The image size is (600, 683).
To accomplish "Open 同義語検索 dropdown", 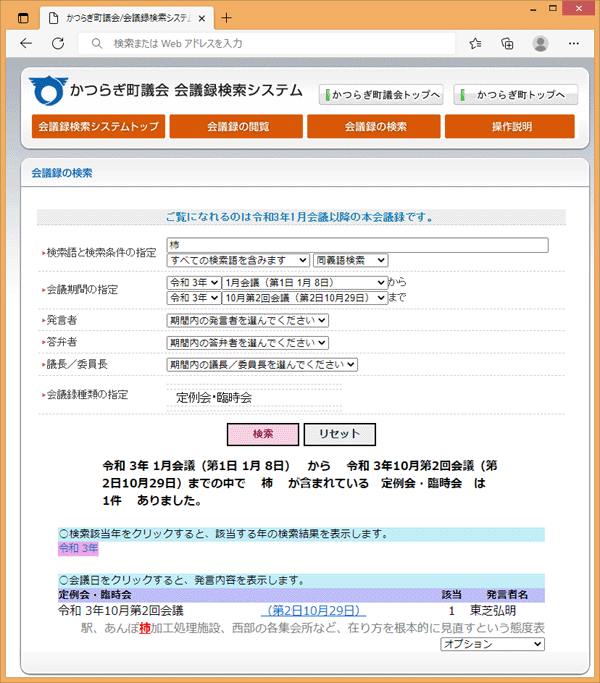I will 350,260.
